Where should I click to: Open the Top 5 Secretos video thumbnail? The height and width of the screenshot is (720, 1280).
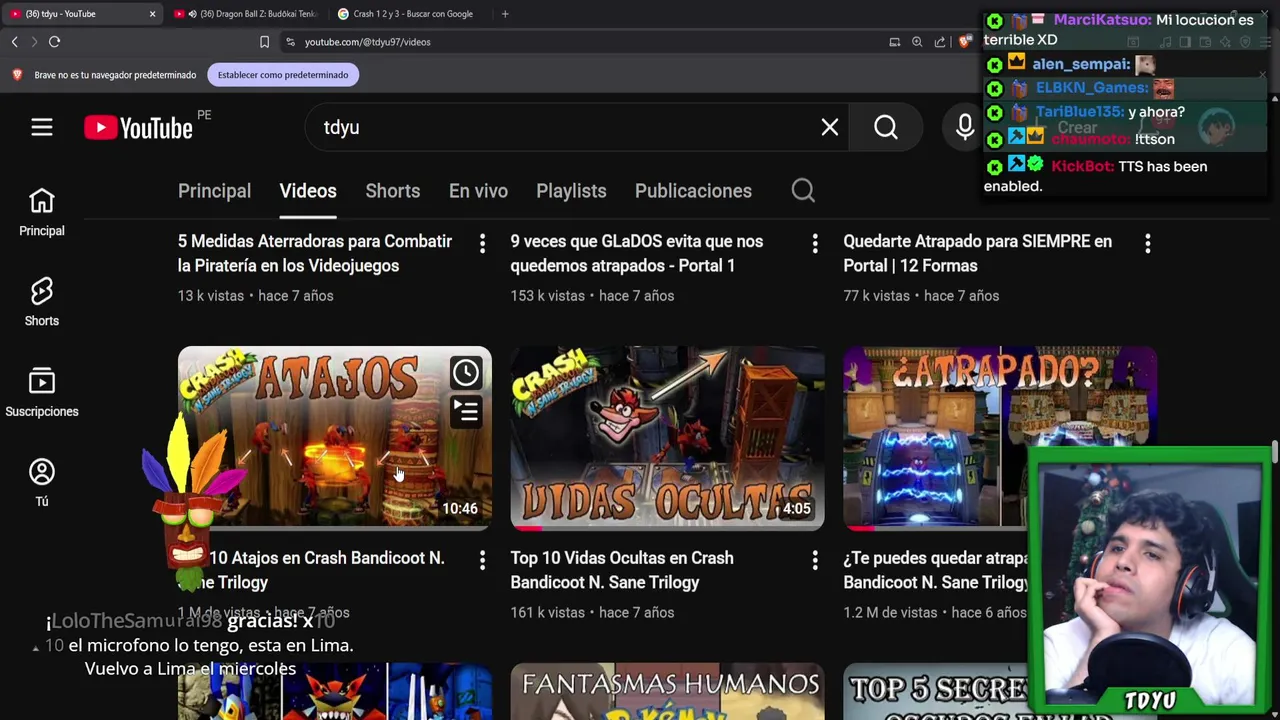pos(935,692)
